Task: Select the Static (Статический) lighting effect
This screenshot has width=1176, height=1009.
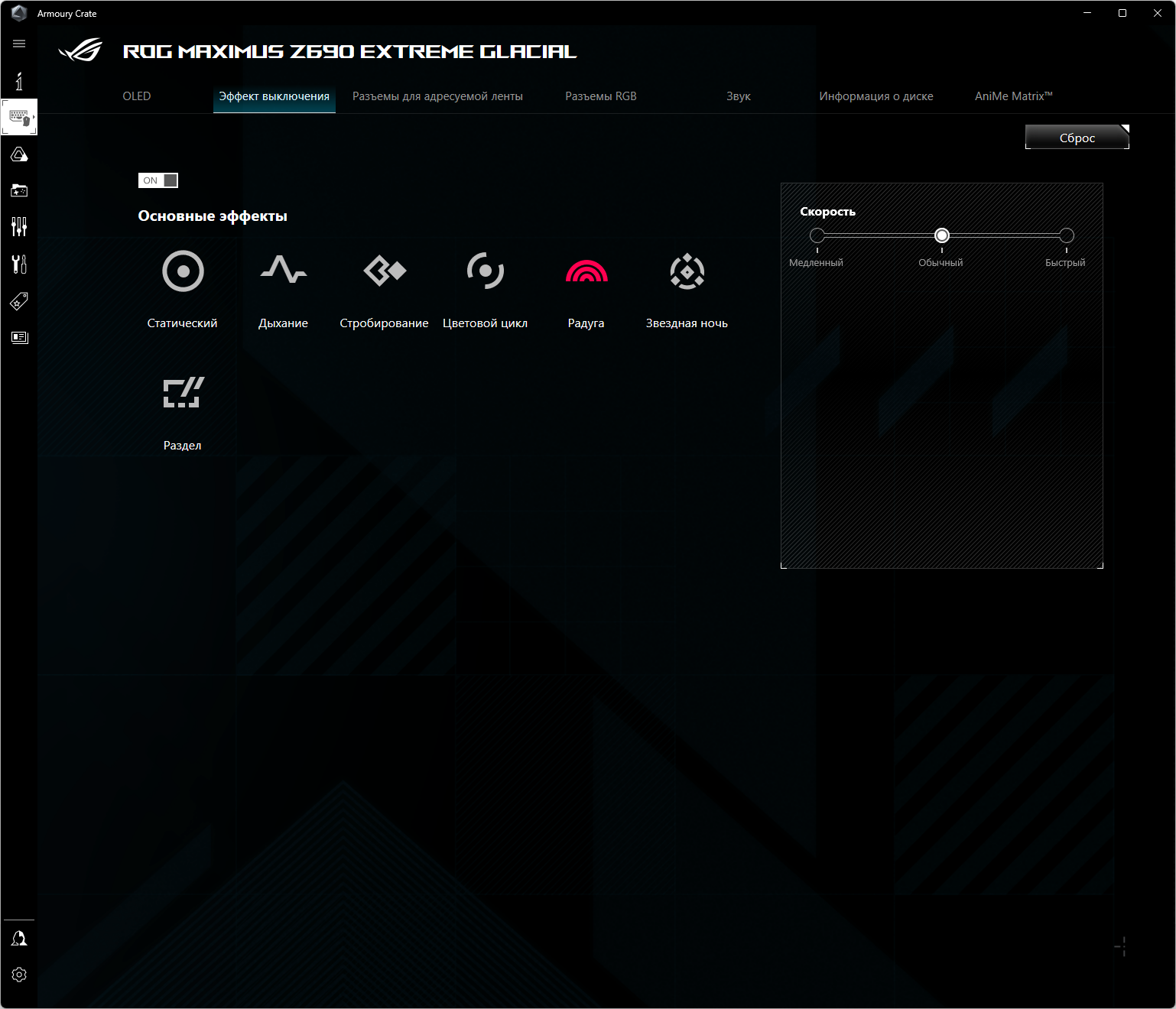Action: pos(183,271)
